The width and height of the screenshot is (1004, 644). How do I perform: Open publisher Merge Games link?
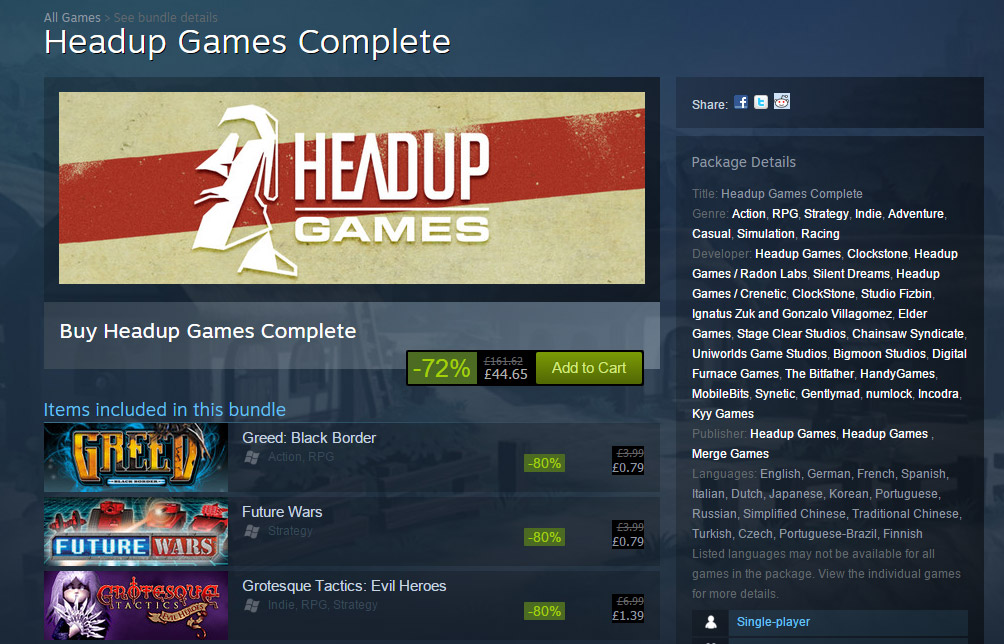click(731, 454)
